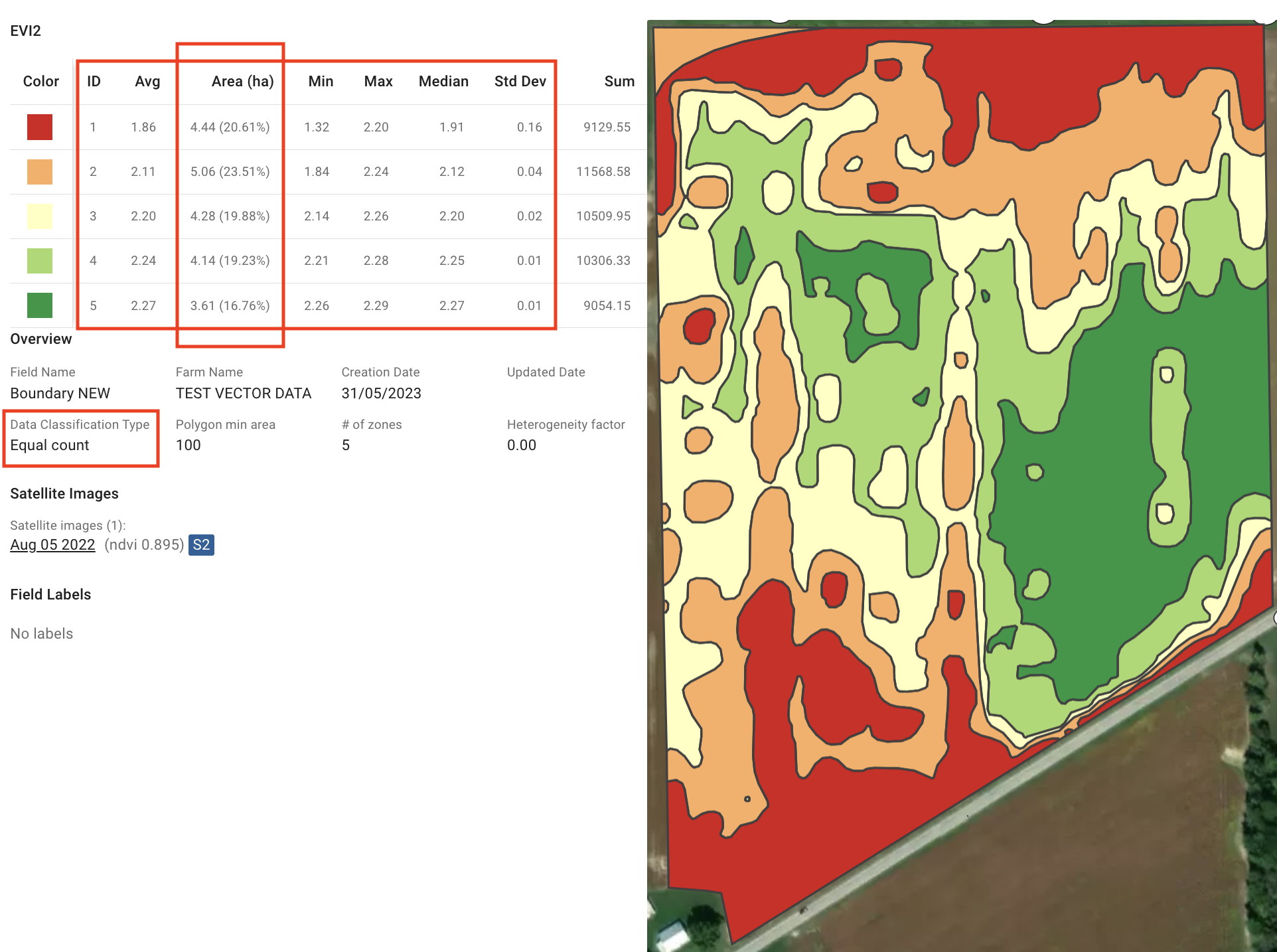Click the EVI2 index title
This screenshot has height=952, width=1277.
[25, 31]
